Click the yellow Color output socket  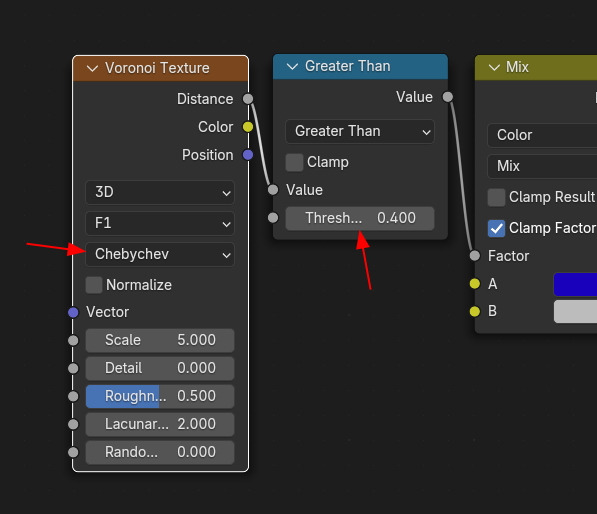(x=248, y=127)
